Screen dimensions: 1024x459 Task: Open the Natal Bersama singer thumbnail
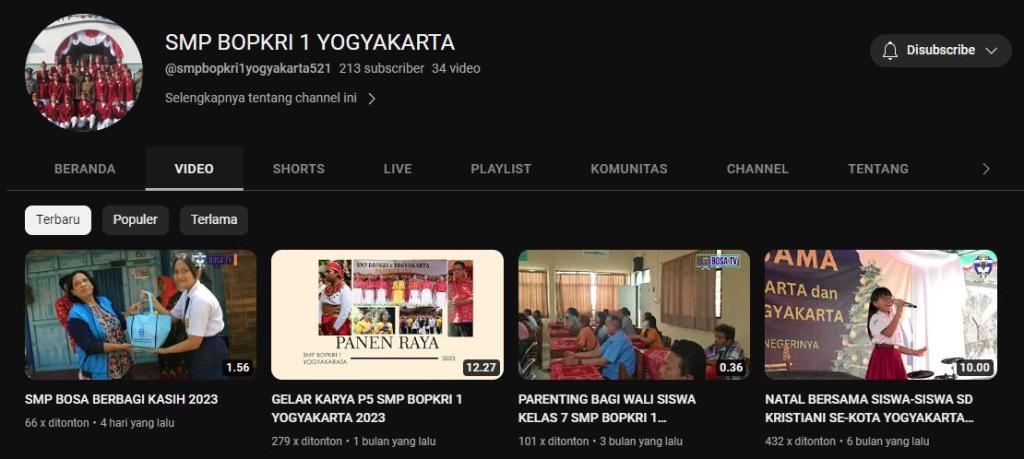pos(881,315)
